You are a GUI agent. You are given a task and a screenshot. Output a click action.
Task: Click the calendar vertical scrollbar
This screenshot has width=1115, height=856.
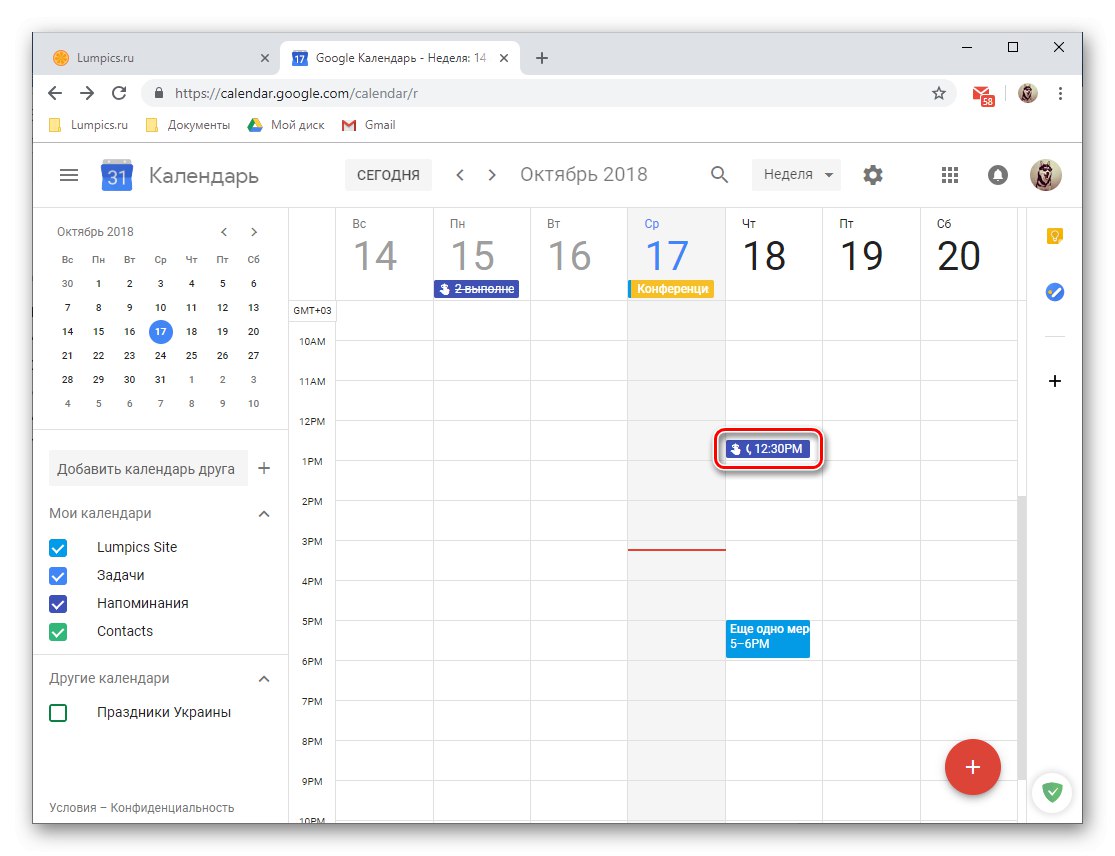[1022, 636]
